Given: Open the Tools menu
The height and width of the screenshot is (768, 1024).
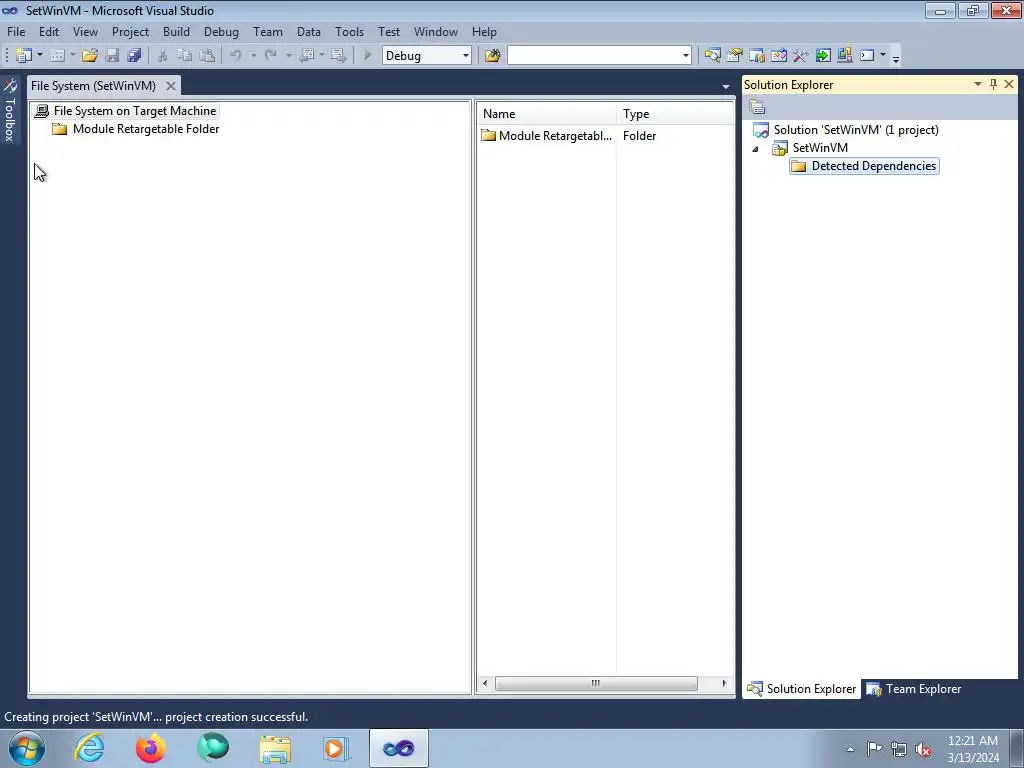Looking at the screenshot, I should point(349,31).
